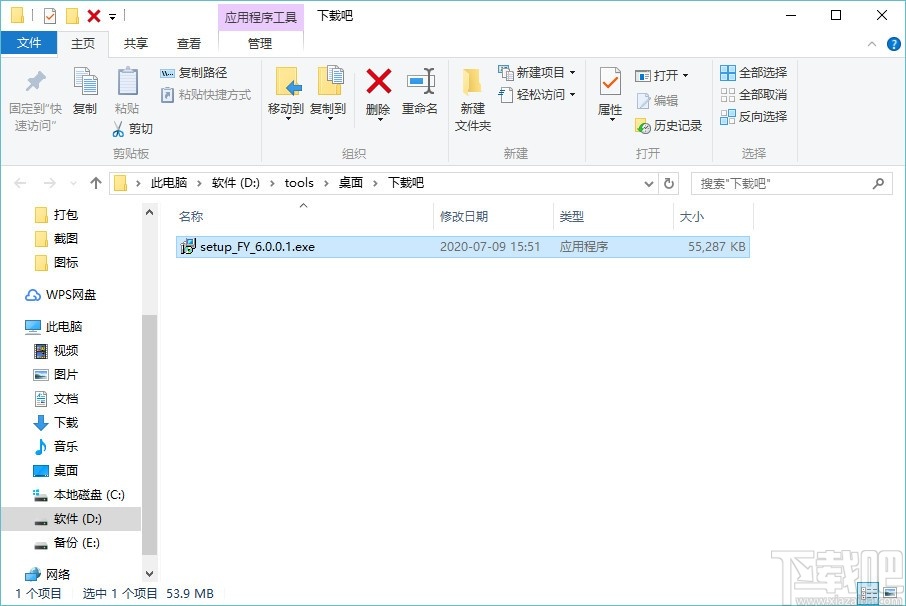This screenshot has width=906, height=606.
Task: Open the 文件 (File) menu
Action: coord(30,44)
